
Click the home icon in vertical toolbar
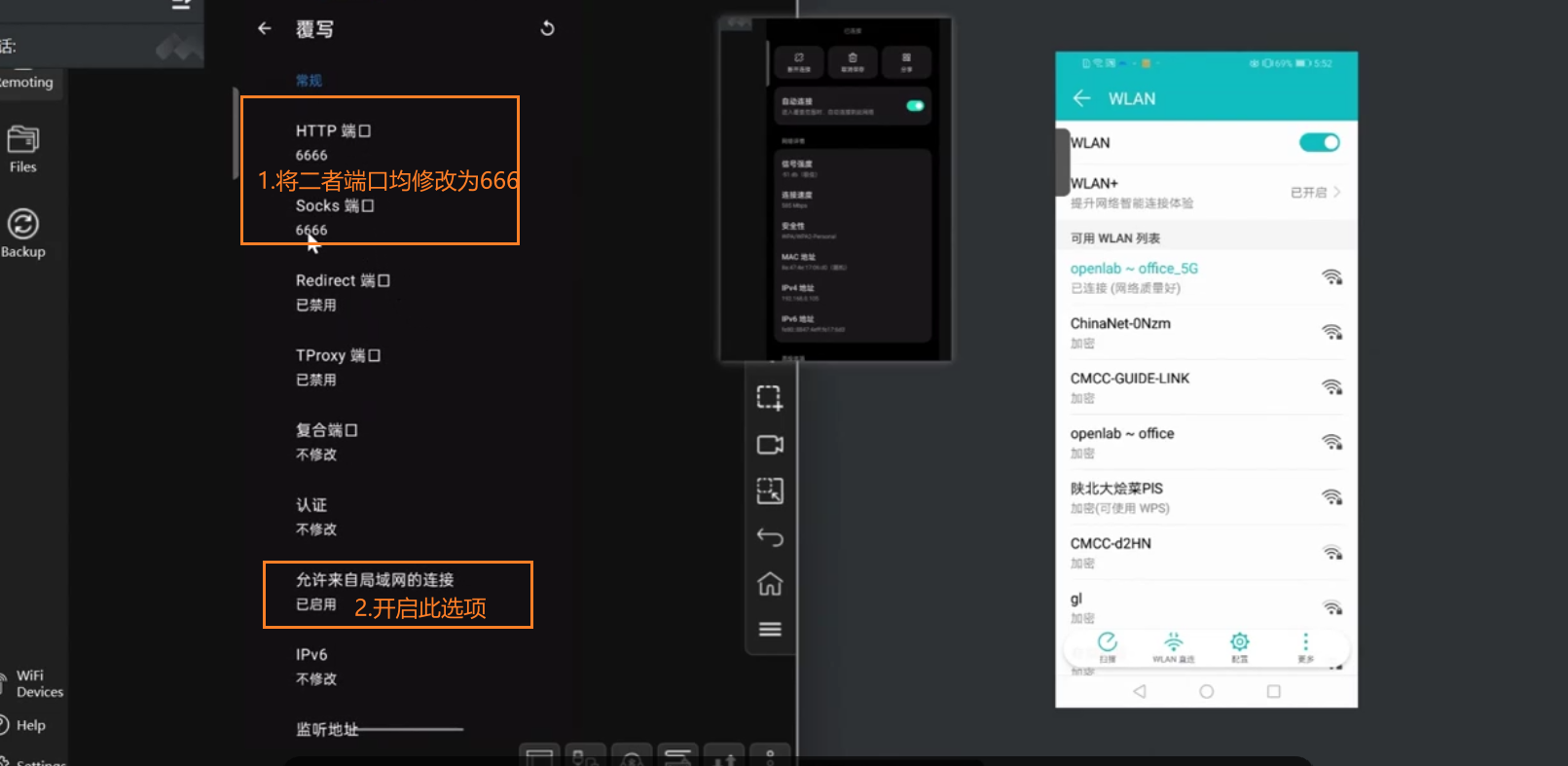770,583
